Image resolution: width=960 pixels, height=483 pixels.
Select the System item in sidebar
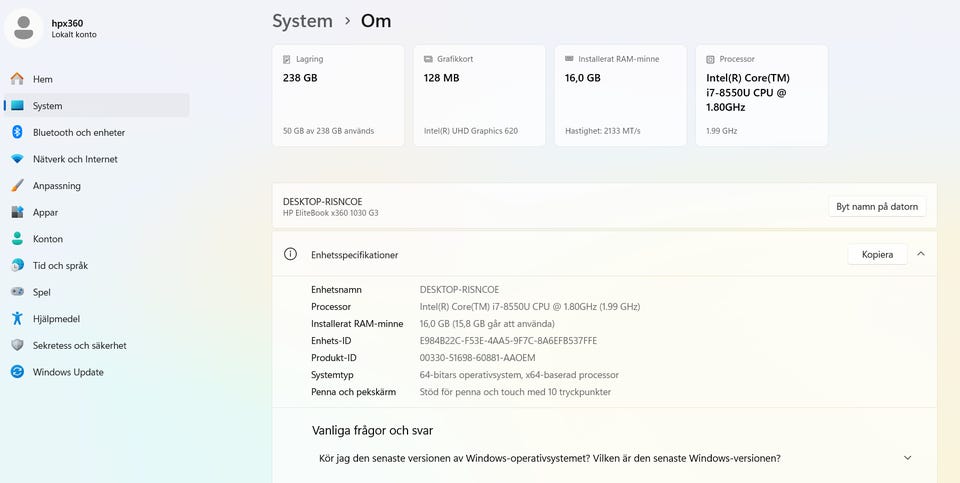coord(47,106)
